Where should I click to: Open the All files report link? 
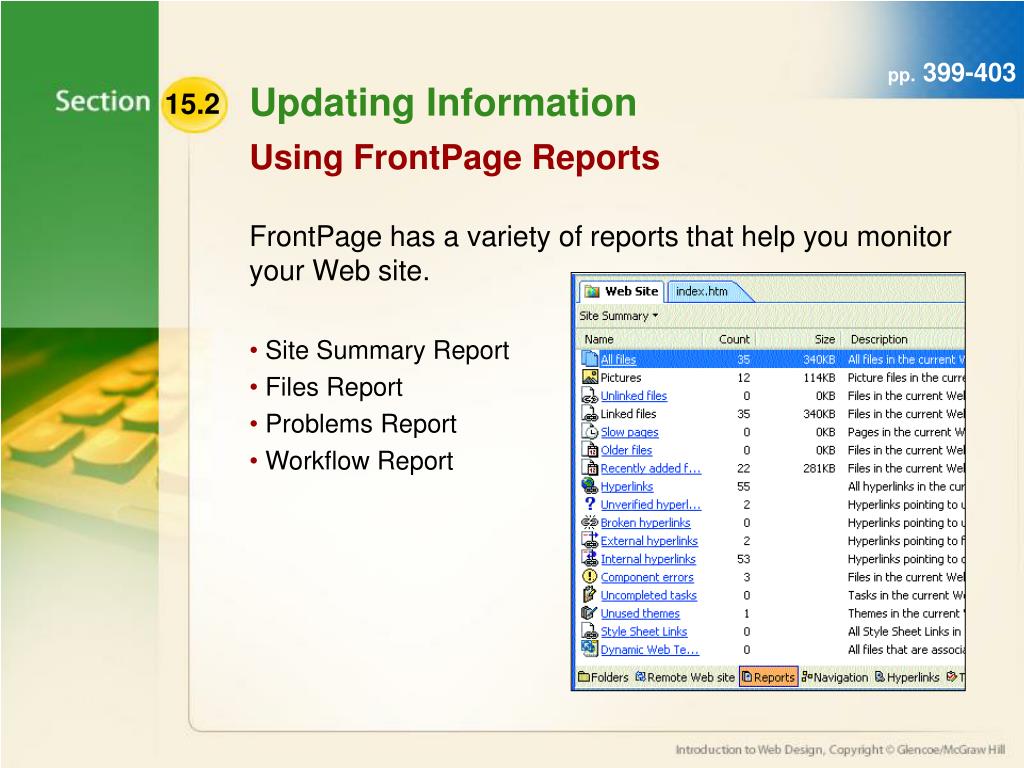point(618,359)
